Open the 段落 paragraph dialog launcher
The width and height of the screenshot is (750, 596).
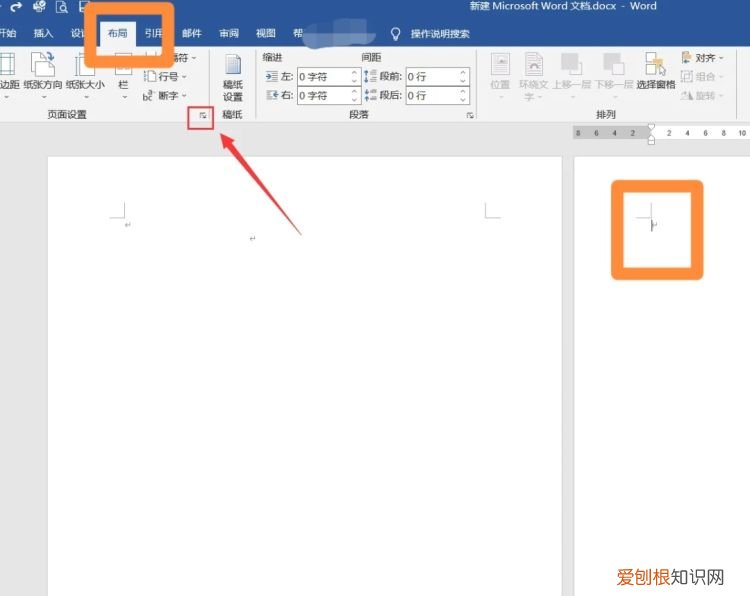click(x=470, y=115)
